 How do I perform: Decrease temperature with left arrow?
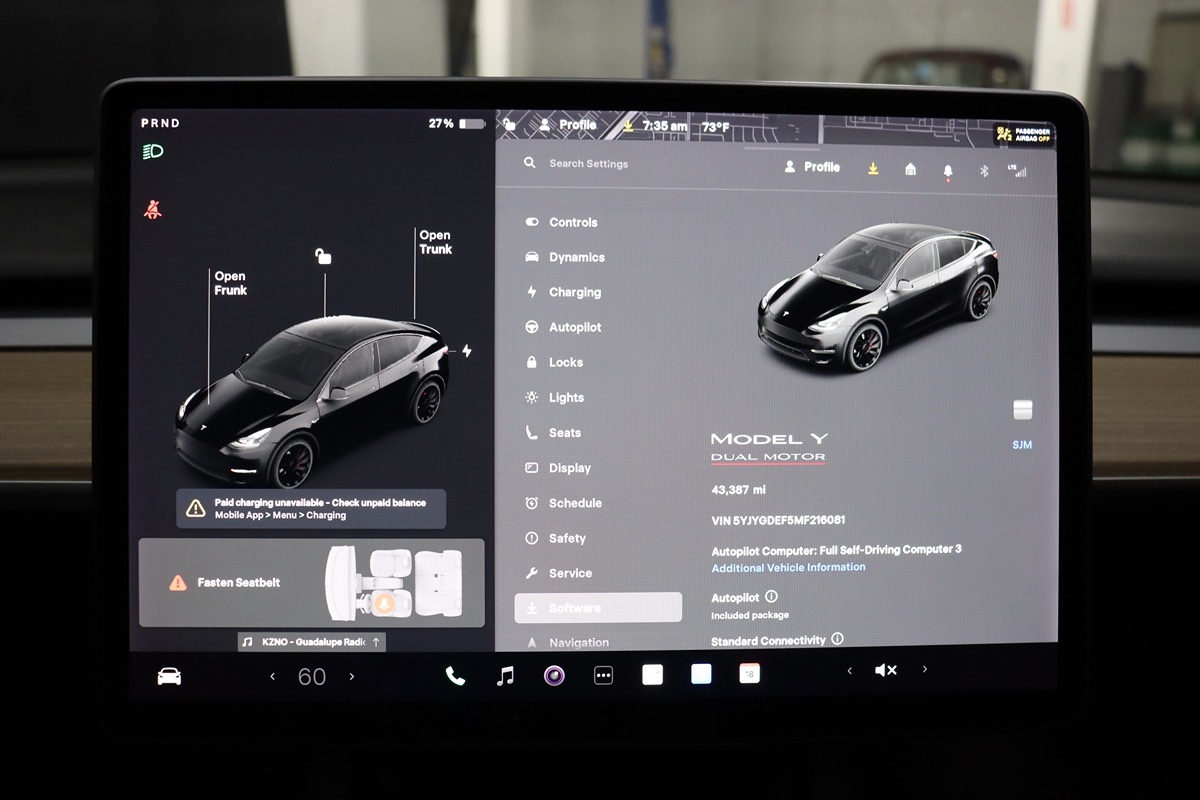pyautogui.click(x=272, y=677)
